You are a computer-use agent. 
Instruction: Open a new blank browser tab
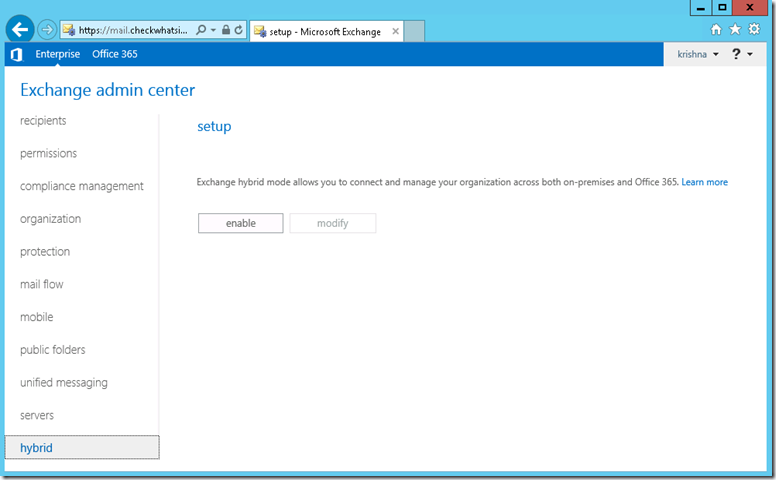point(414,31)
